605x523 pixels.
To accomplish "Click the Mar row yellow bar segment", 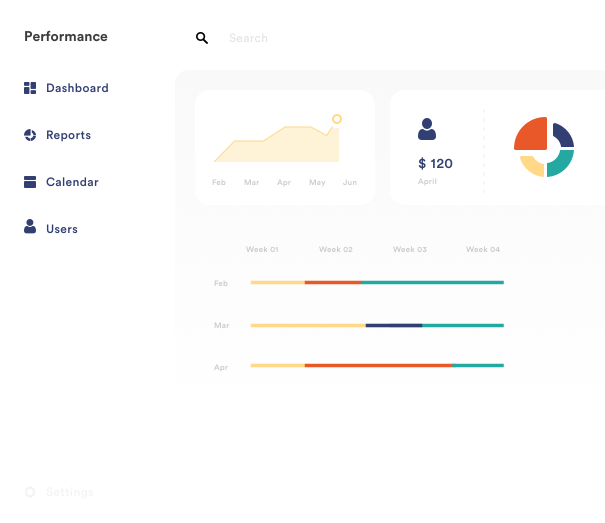I will (308, 325).
